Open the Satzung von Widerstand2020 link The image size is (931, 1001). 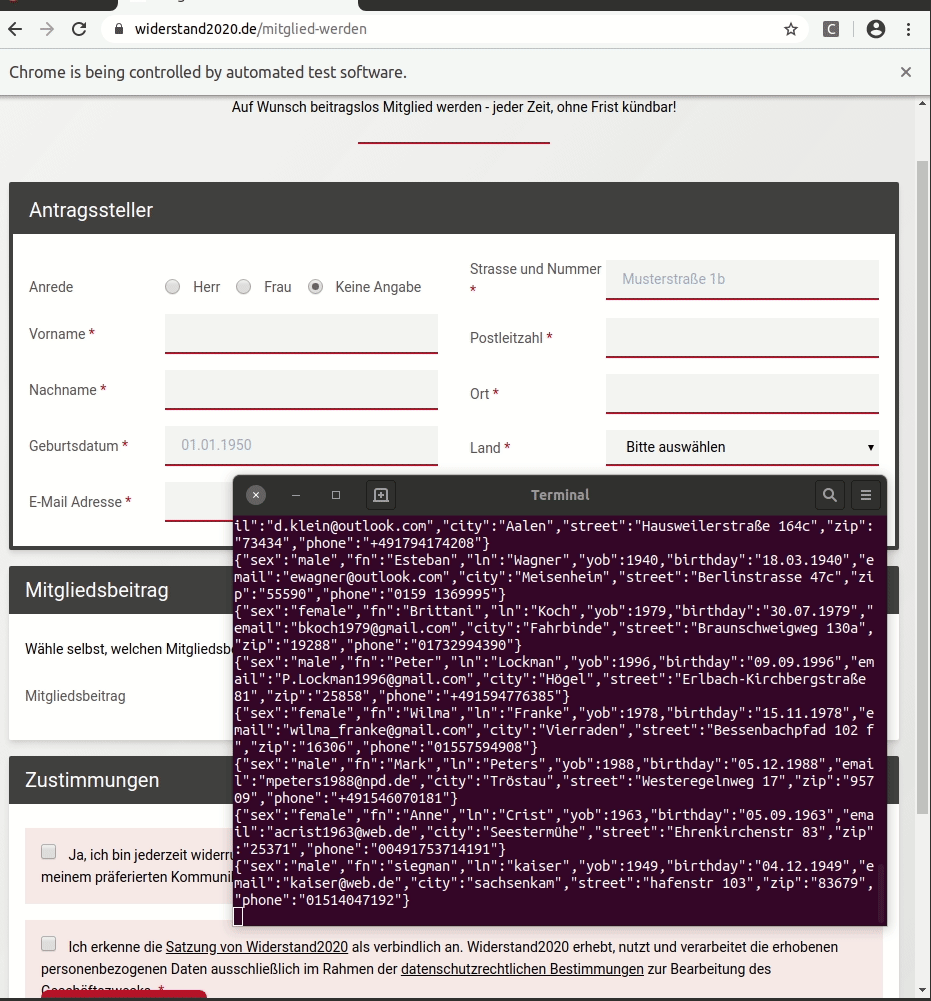click(256, 946)
